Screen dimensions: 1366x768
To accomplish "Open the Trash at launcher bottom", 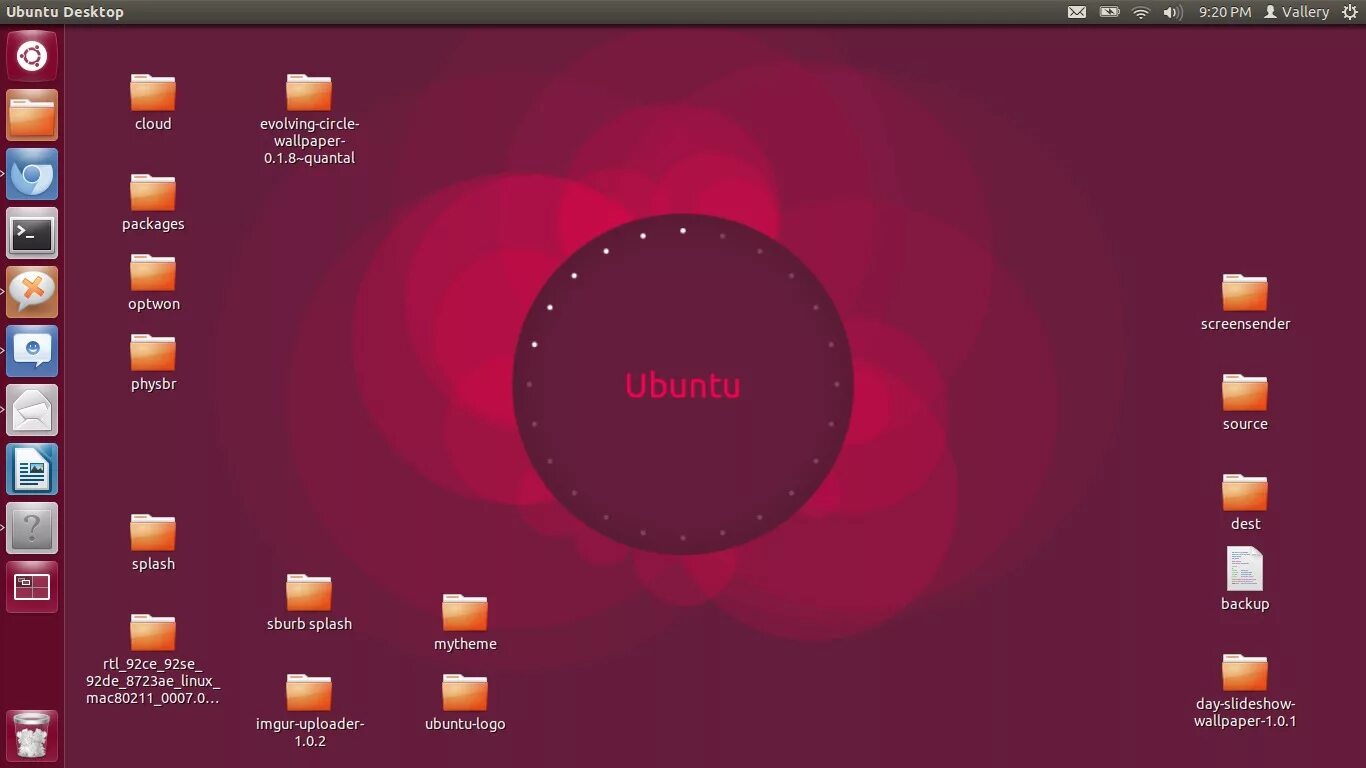I will click(x=32, y=736).
